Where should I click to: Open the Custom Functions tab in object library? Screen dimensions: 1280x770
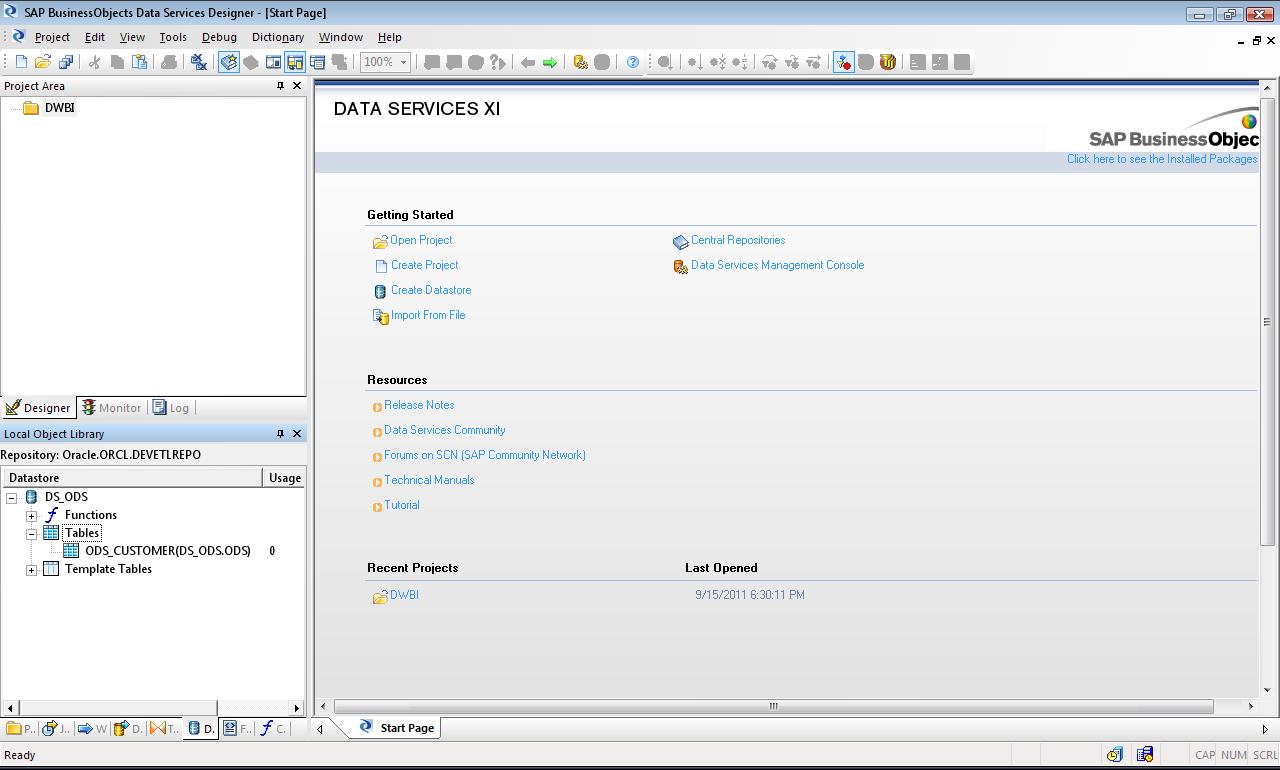273,728
